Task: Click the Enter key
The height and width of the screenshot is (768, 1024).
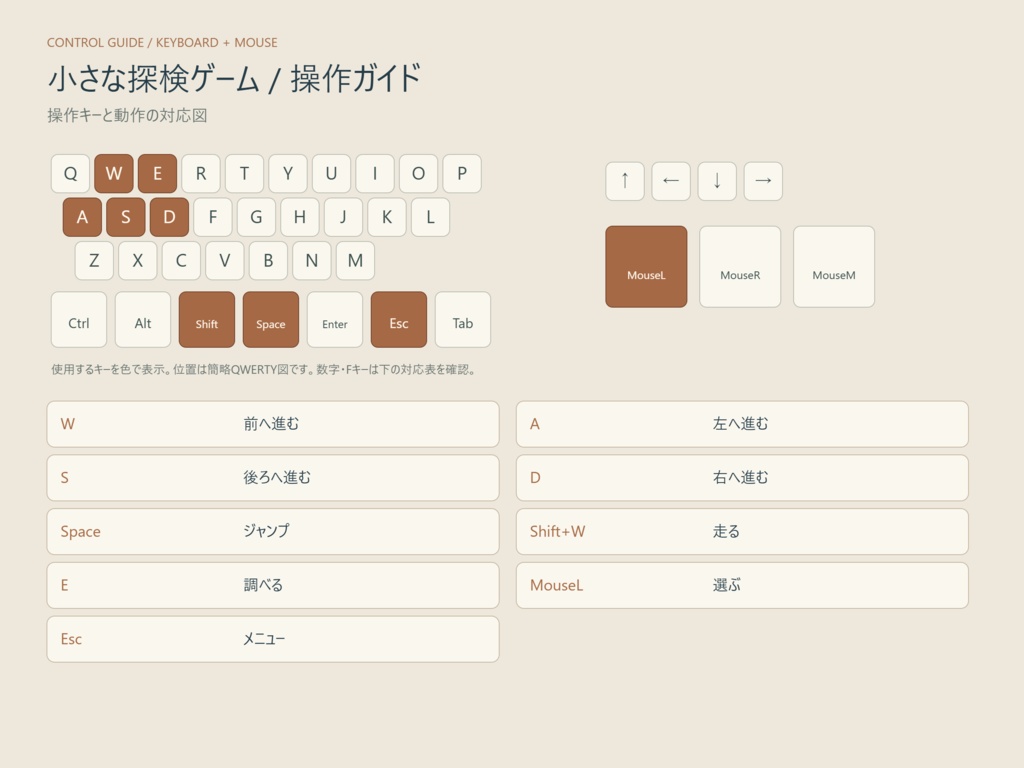Action: click(335, 320)
